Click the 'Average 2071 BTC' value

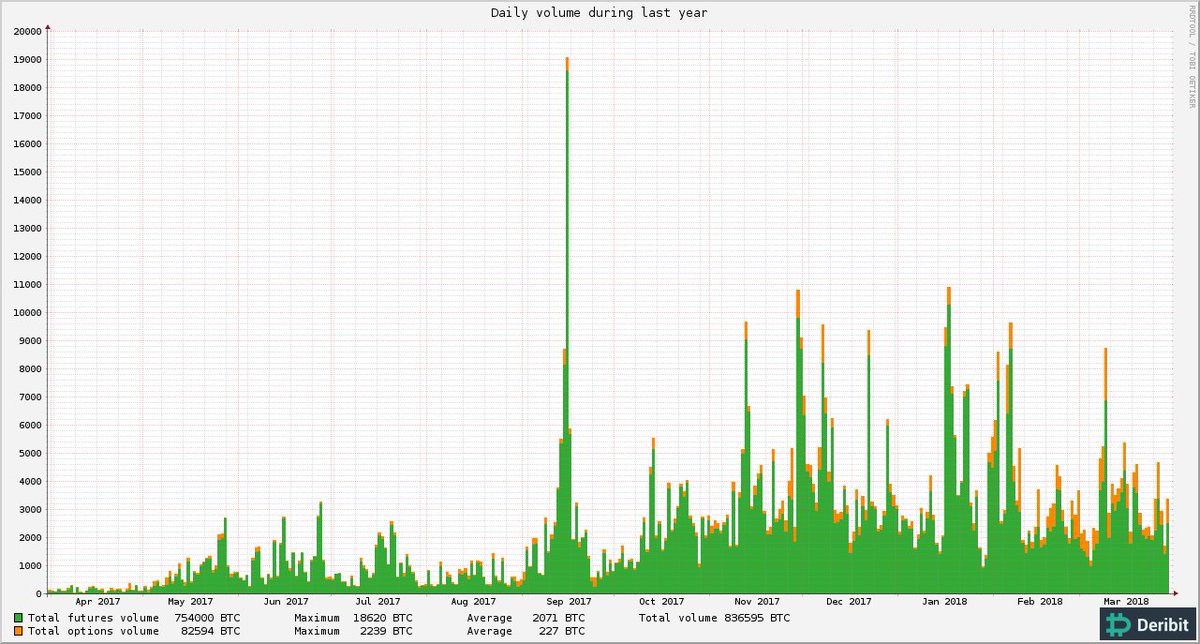tap(526, 618)
